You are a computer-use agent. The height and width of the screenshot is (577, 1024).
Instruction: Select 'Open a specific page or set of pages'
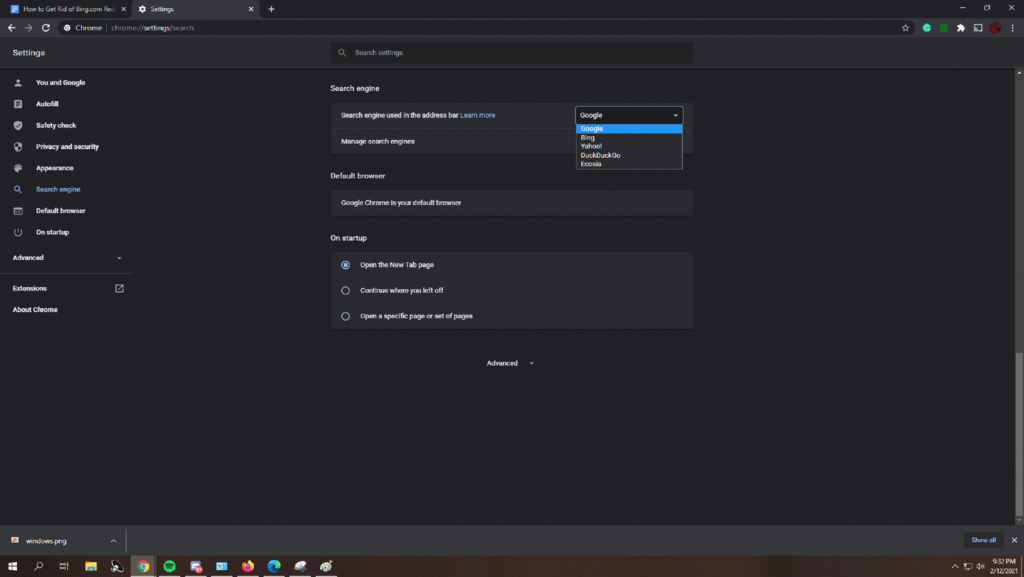(x=345, y=316)
